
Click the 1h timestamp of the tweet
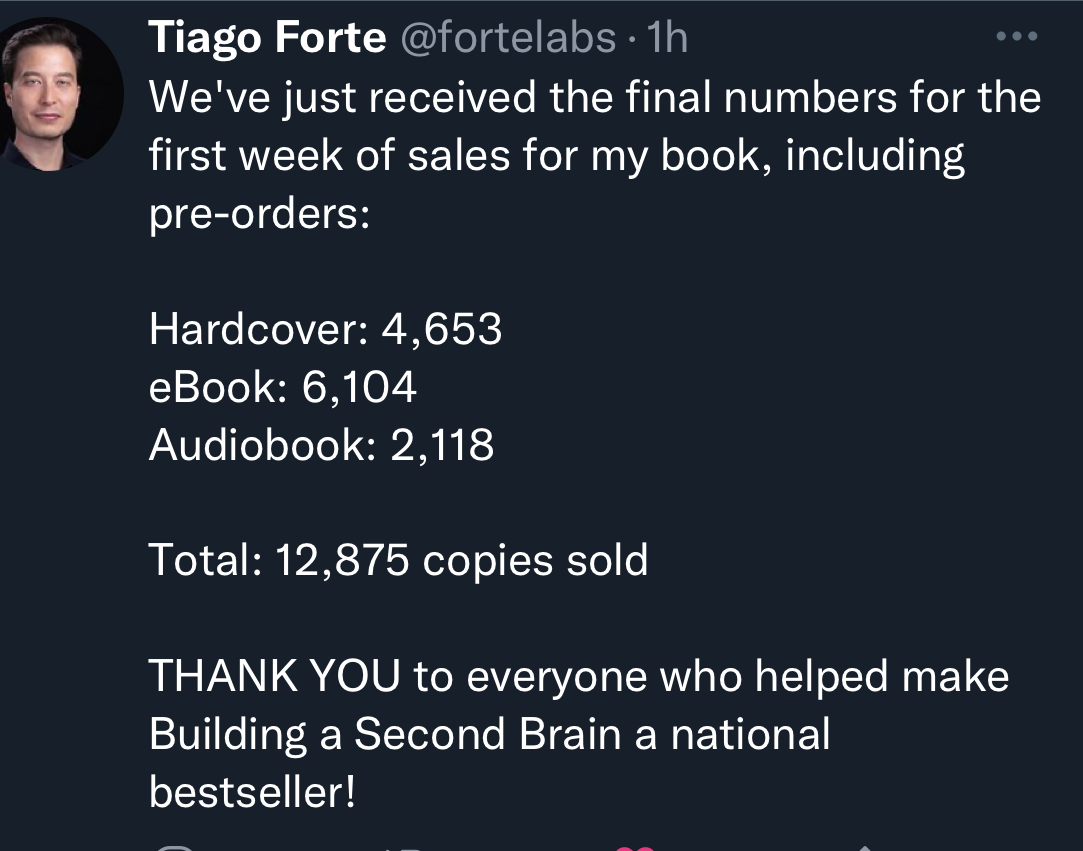click(x=667, y=38)
